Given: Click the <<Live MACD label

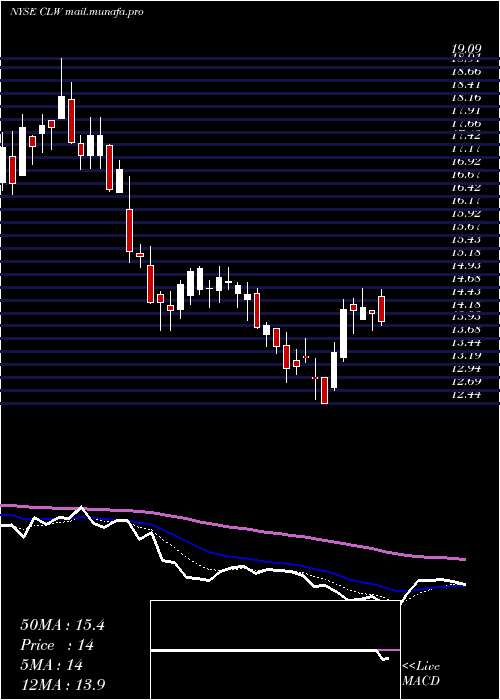Looking at the screenshot, I should point(421,673).
